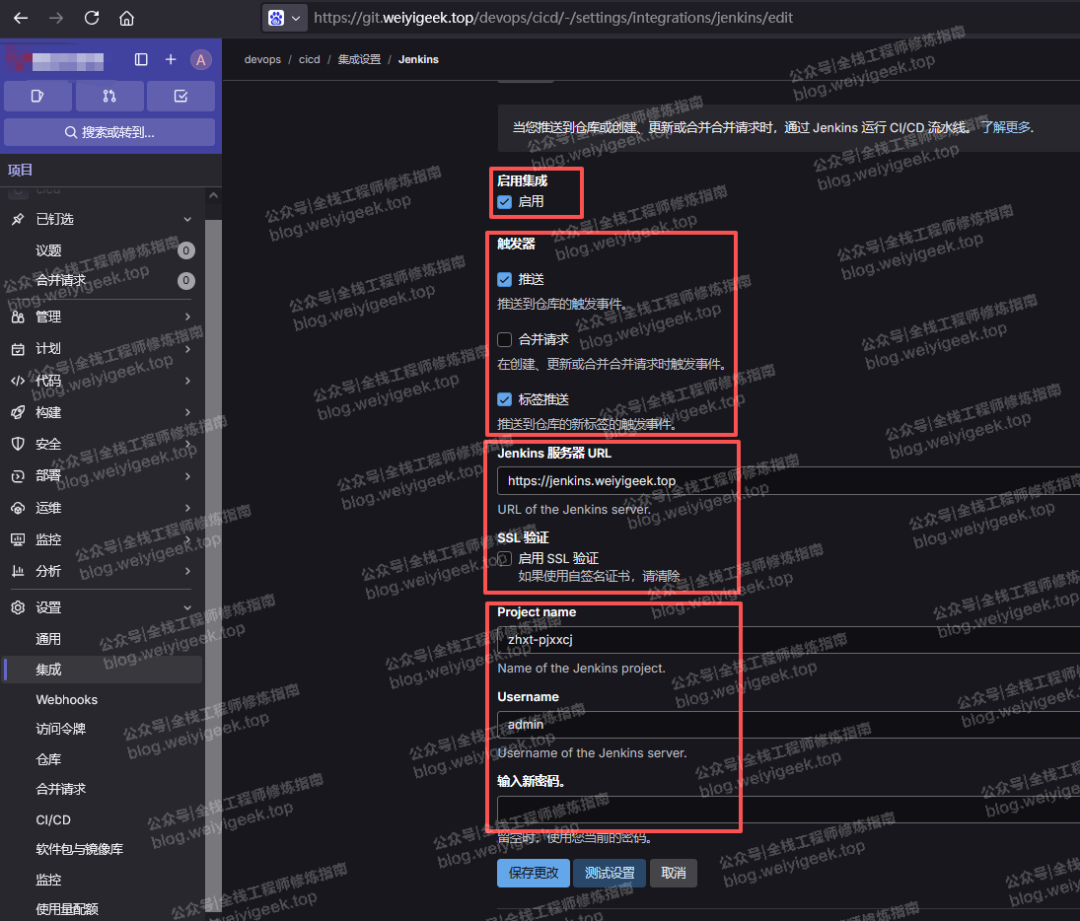The width and height of the screenshot is (1080, 921).
Task: Open the search engine dropdown arrow
Action: (295, 19)
